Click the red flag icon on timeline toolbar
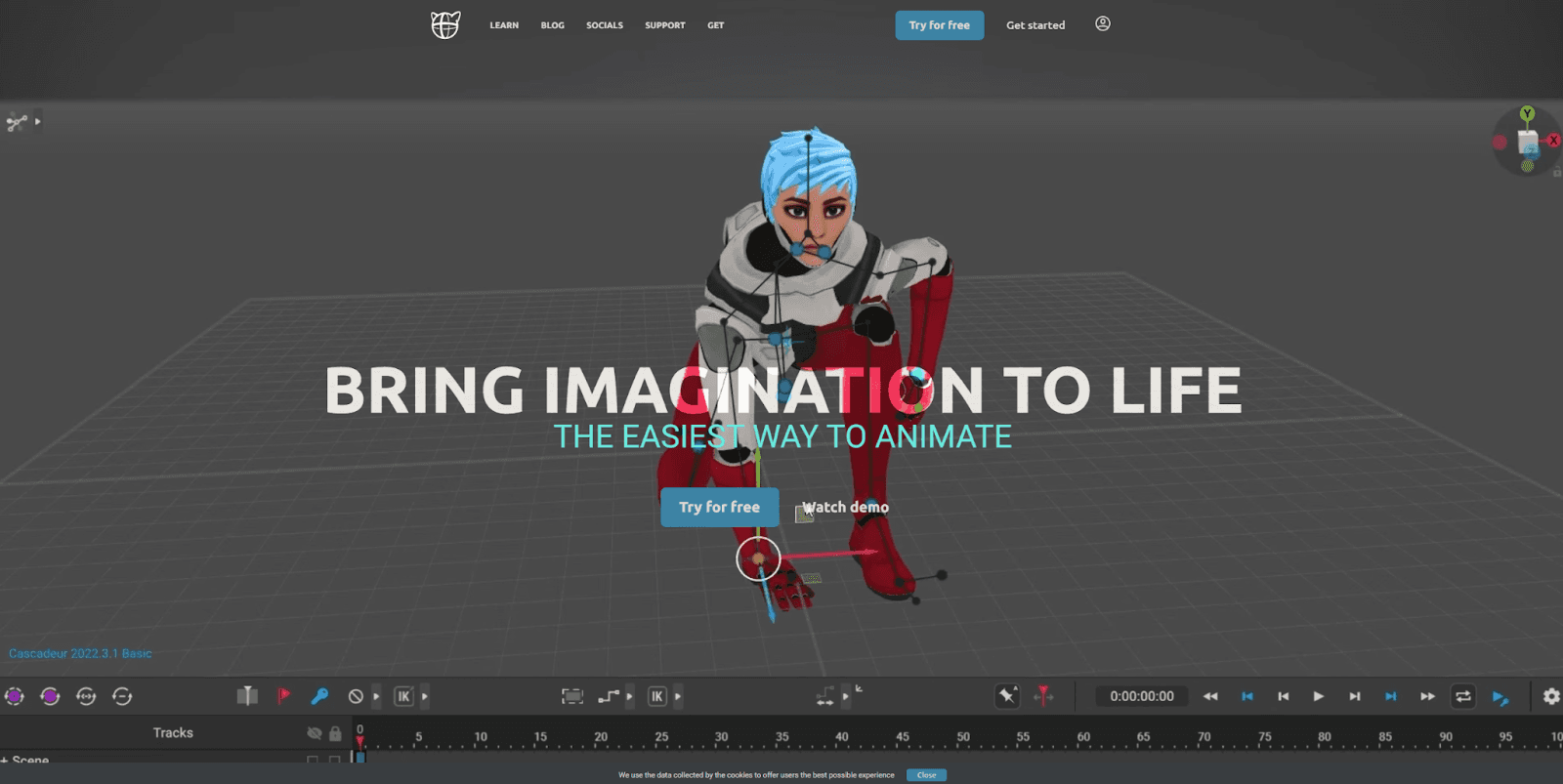Screen dimensions: 1563x784 (283, 696)
